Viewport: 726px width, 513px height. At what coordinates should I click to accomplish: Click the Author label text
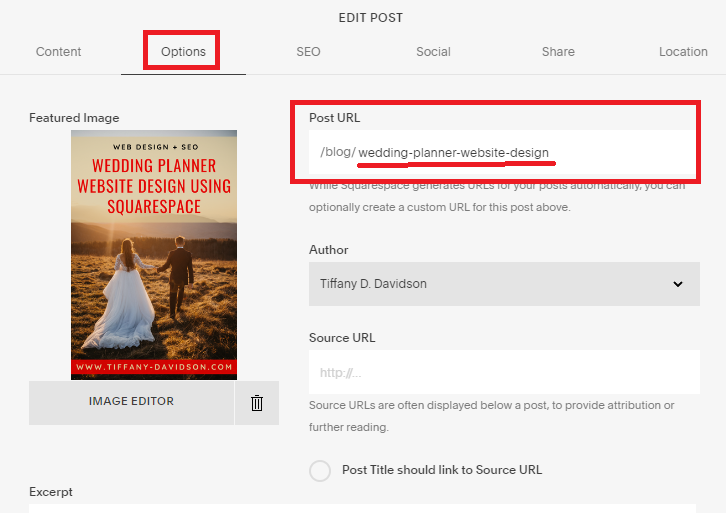coord(328,250)
